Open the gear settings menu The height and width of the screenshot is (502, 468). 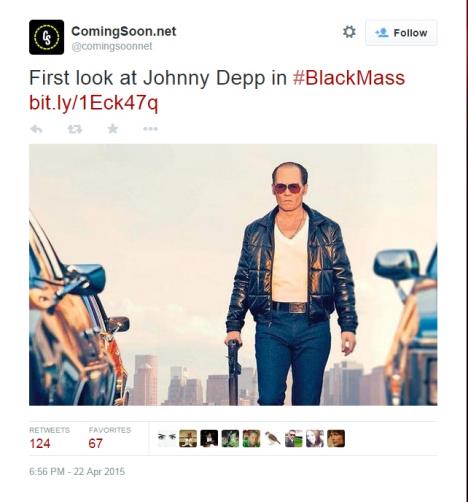[349, 32]
